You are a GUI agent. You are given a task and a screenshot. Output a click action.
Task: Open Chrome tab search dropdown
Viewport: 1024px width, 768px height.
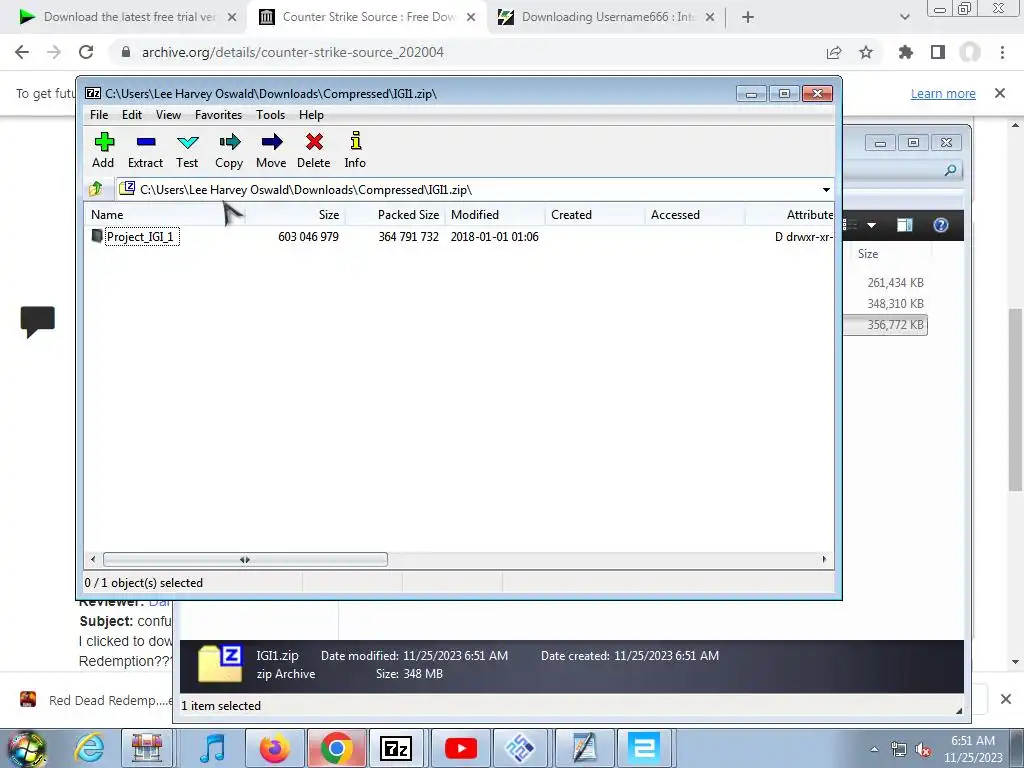click(x=904, y=18)
